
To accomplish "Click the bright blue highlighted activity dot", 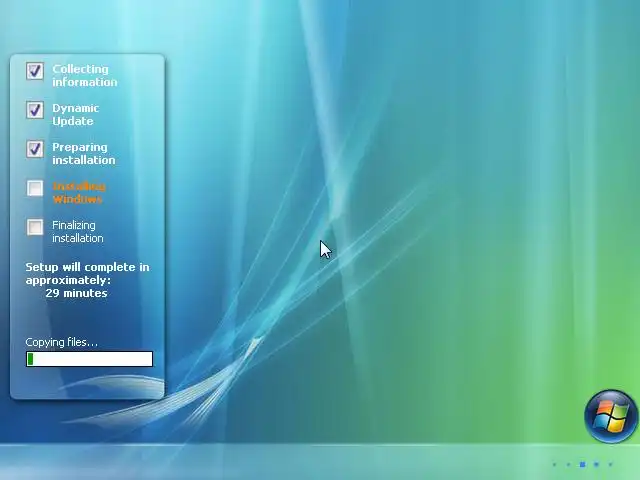I will (x=582, y=464).
